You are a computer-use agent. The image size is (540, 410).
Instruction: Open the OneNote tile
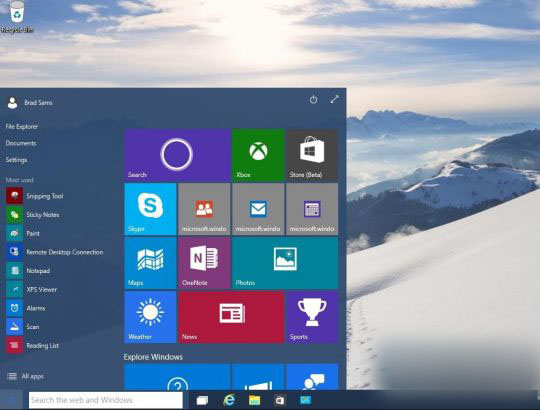tap(204, 263)
